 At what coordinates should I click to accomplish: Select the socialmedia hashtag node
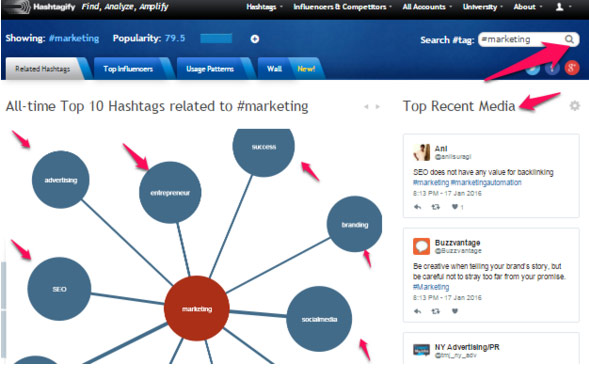click(319, 319)
